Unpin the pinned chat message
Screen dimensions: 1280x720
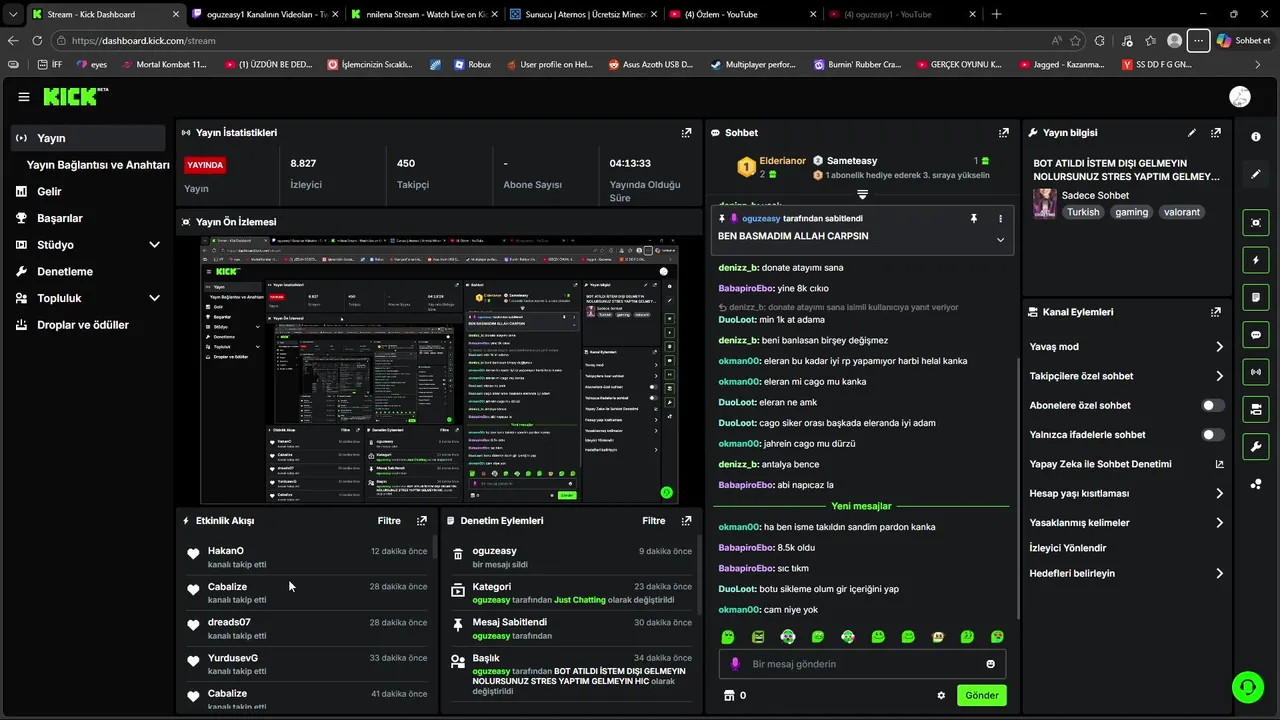[x=973, y=218]
